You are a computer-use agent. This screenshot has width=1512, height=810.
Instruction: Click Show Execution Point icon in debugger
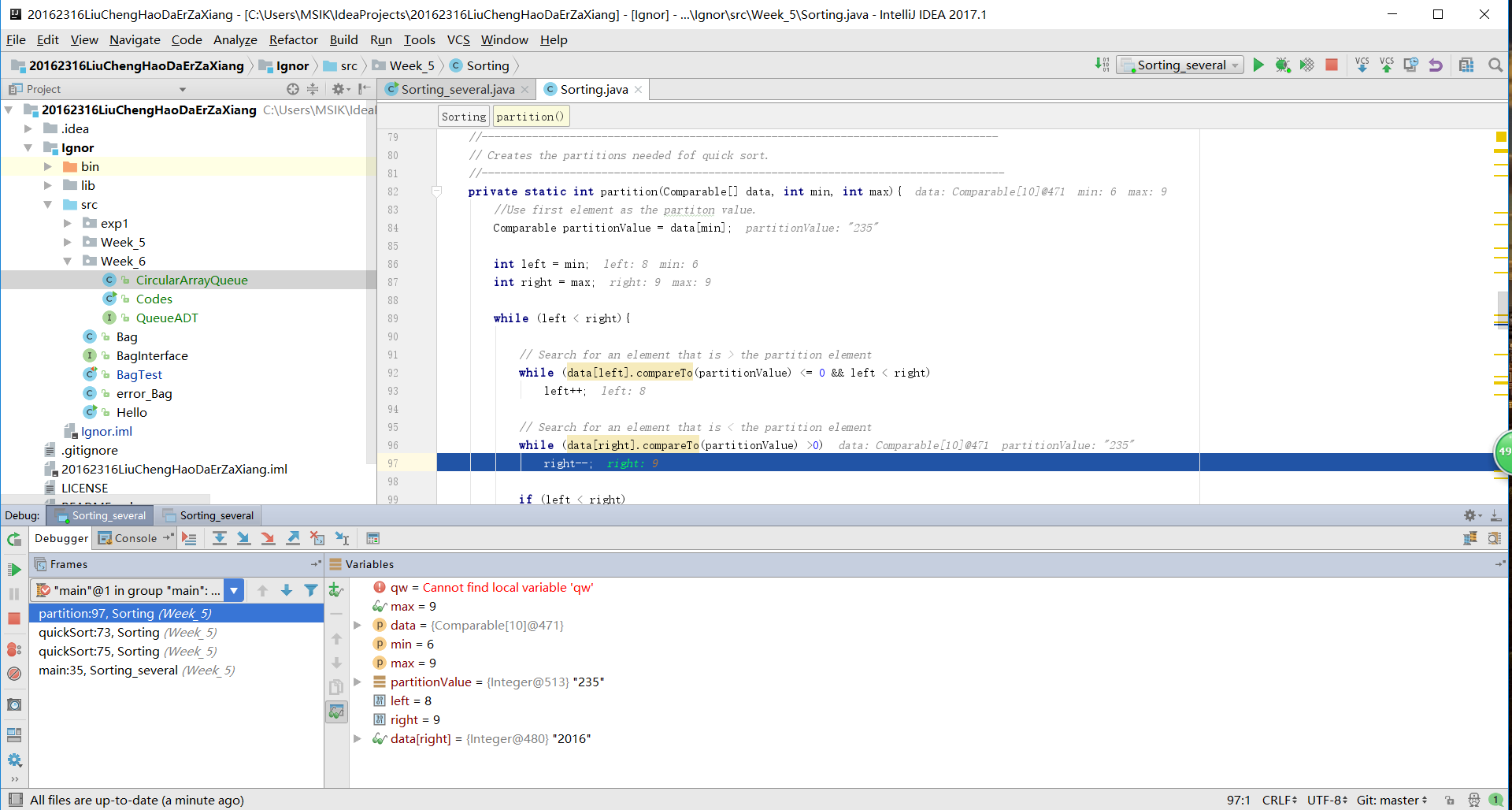click(x=189, y=538)
